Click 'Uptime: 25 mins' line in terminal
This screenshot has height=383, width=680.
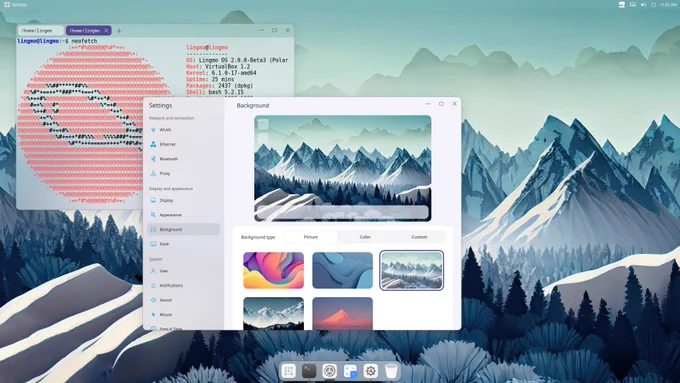(210, 79)
